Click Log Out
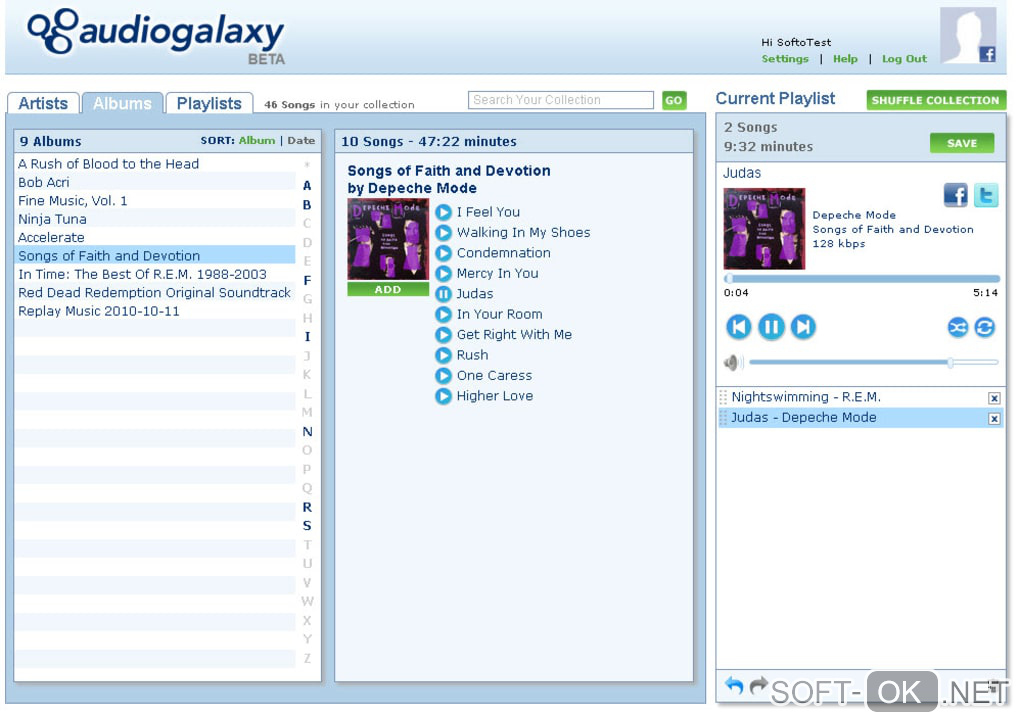Screen dimensions: 1020x717 (904, 59)
